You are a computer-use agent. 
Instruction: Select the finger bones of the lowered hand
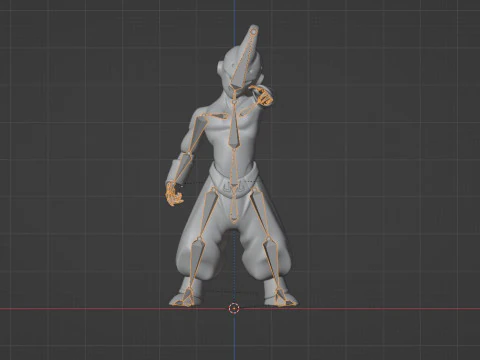pos(175,194)
